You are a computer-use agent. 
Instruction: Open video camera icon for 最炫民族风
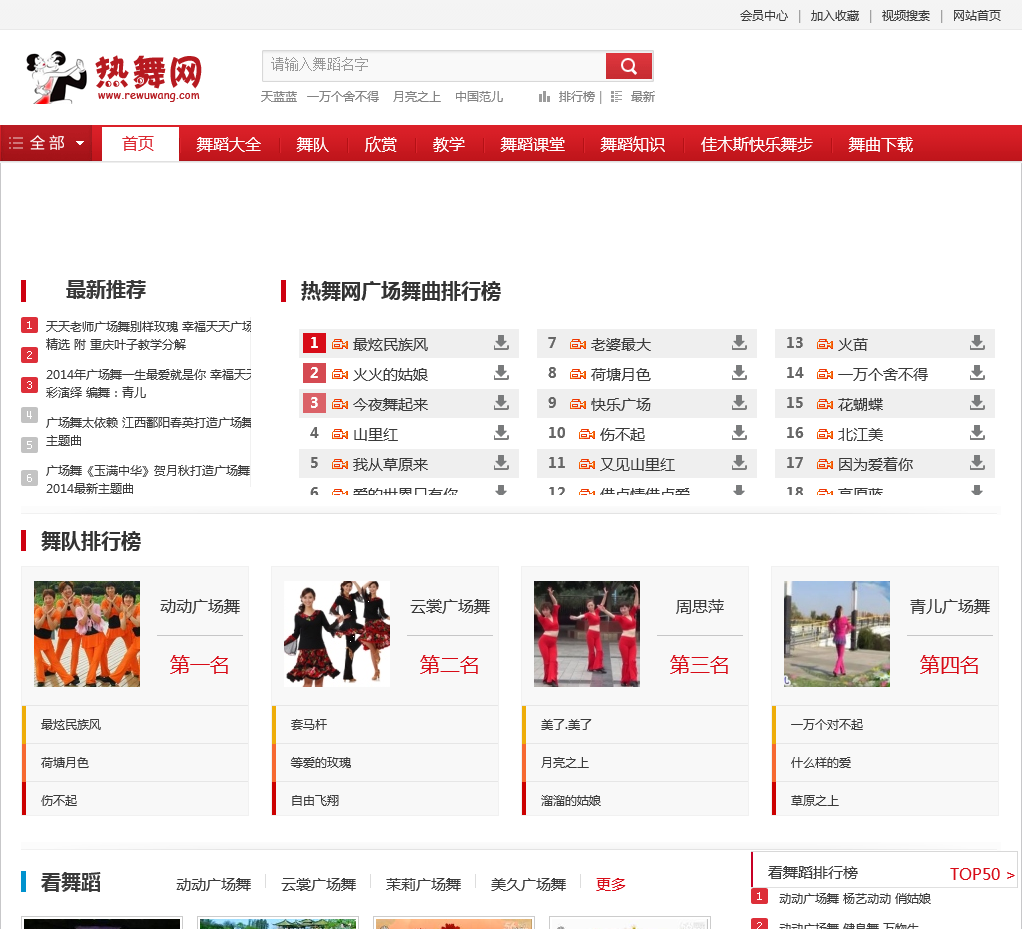[x=340, y=344]
